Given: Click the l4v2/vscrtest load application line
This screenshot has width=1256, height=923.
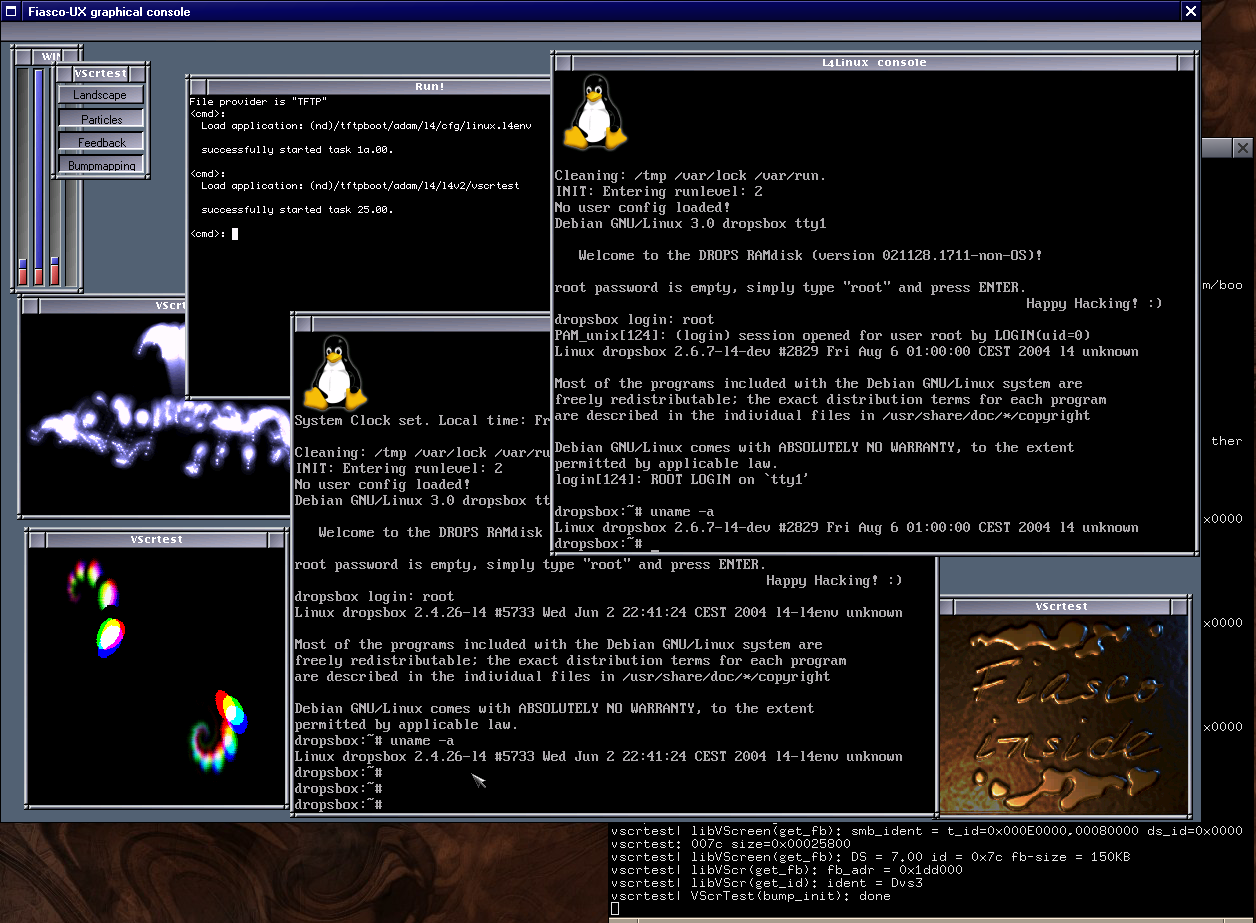Looking at the screenshot, I should coord(360,186).
